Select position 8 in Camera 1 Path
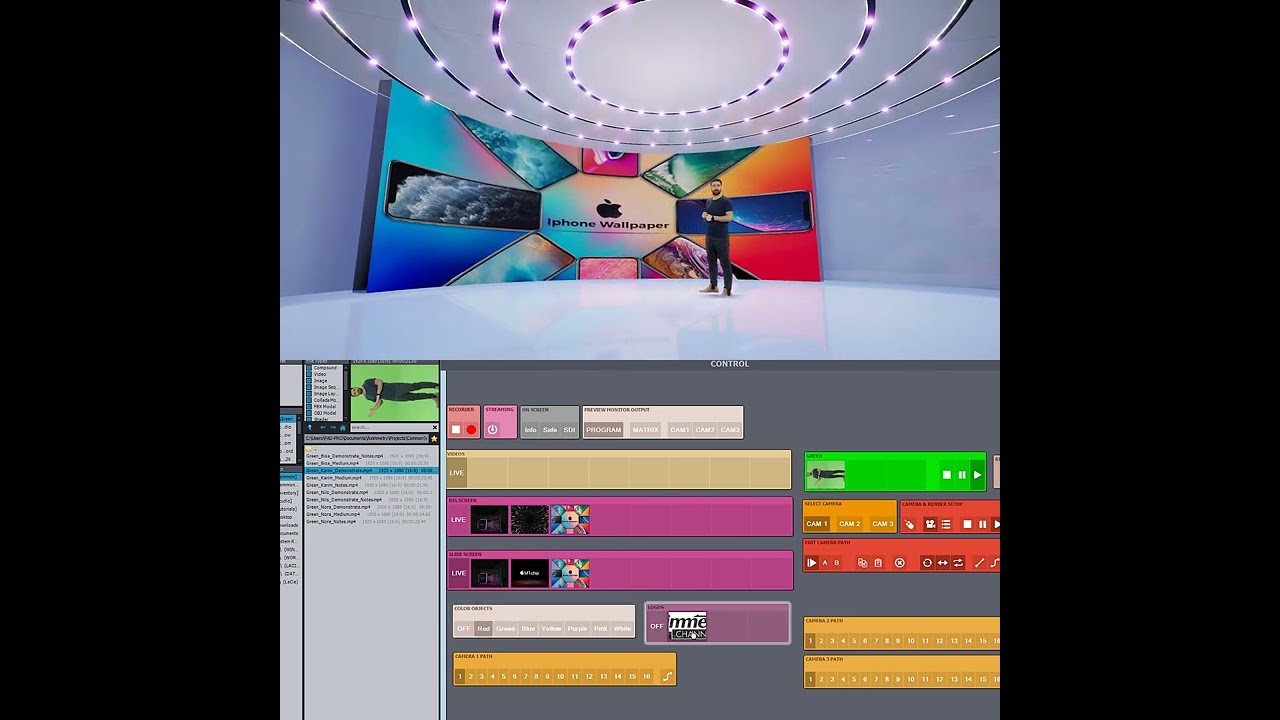 coord(536,677)
